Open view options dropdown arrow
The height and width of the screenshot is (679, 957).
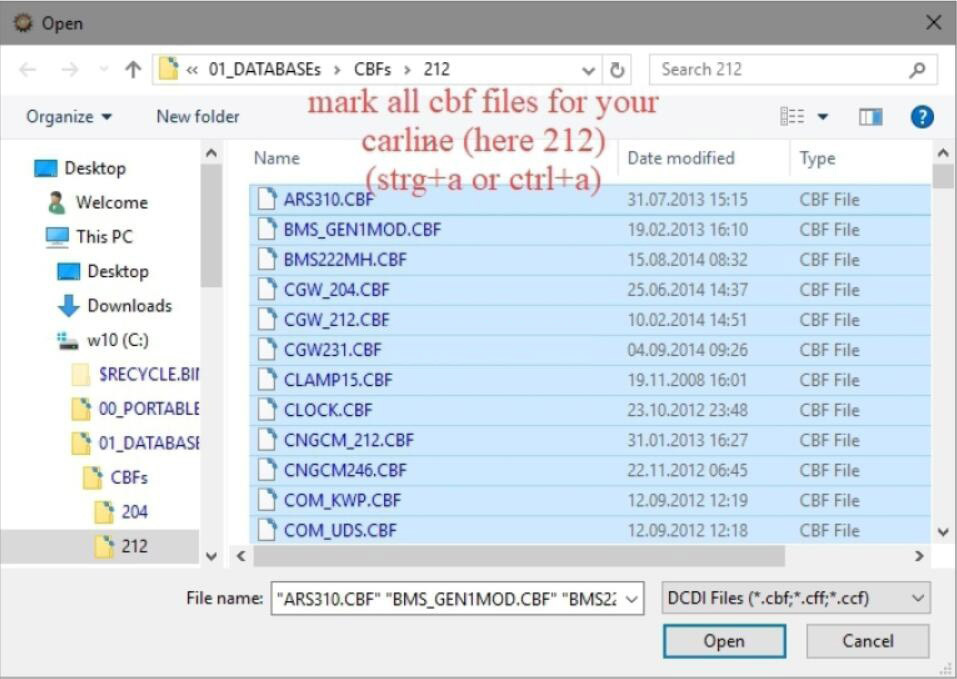[823, 117]
